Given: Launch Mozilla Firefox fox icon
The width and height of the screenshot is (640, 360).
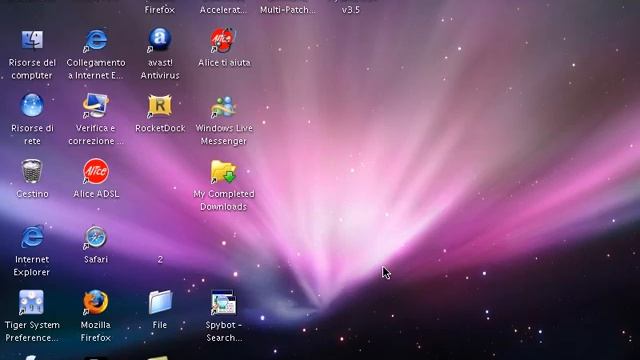Looking at the screenshot, I should [96, 302].
